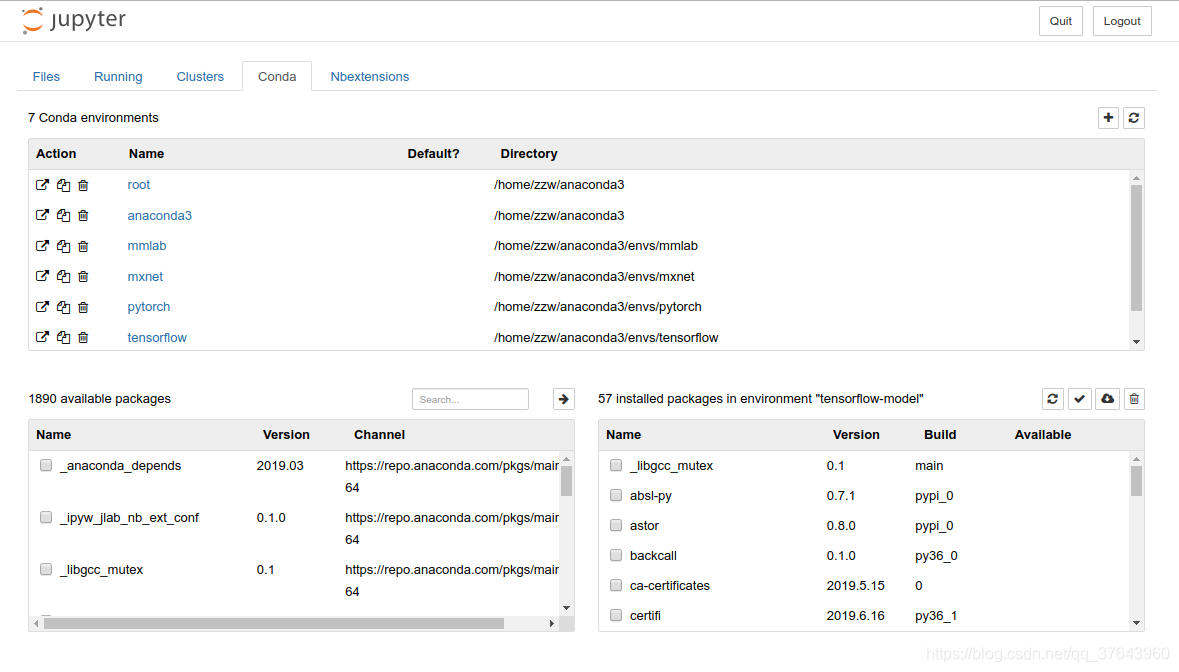Export the mxnet environment icon

coord(42,276)
